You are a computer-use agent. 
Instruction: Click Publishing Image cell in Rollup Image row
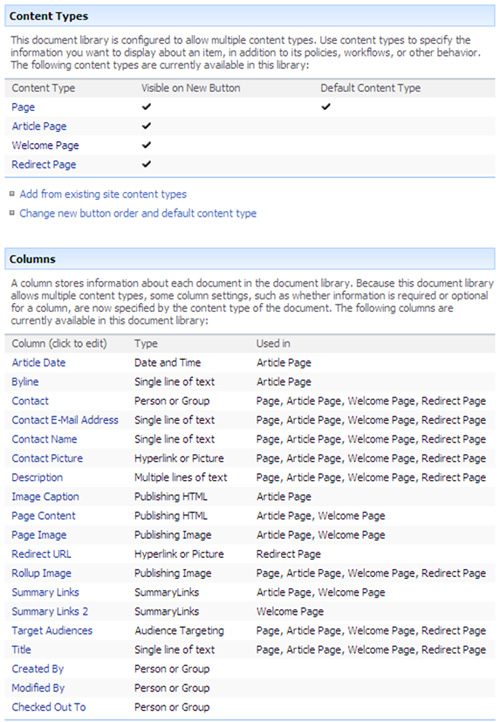pyautogui.click(x=173, y=573)
